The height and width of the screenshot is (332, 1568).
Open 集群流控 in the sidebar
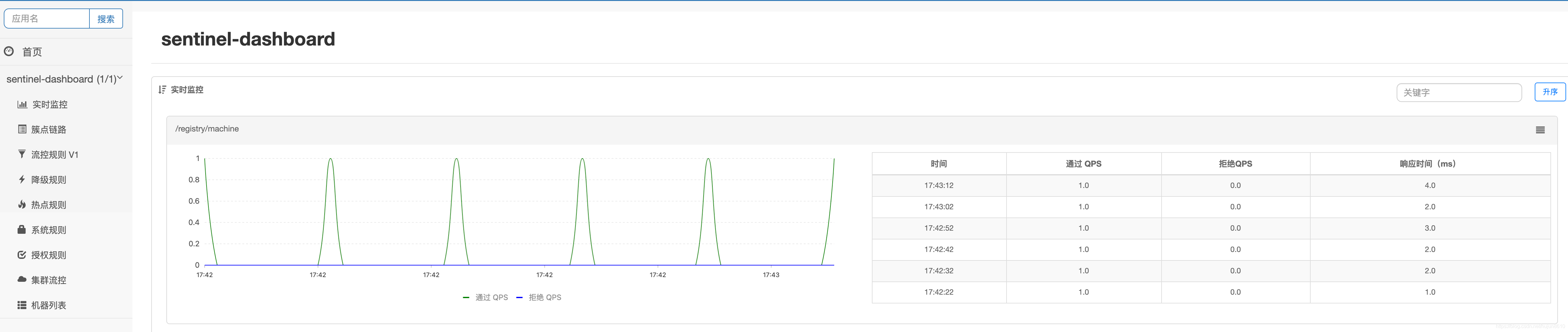(x=49, y=280)
